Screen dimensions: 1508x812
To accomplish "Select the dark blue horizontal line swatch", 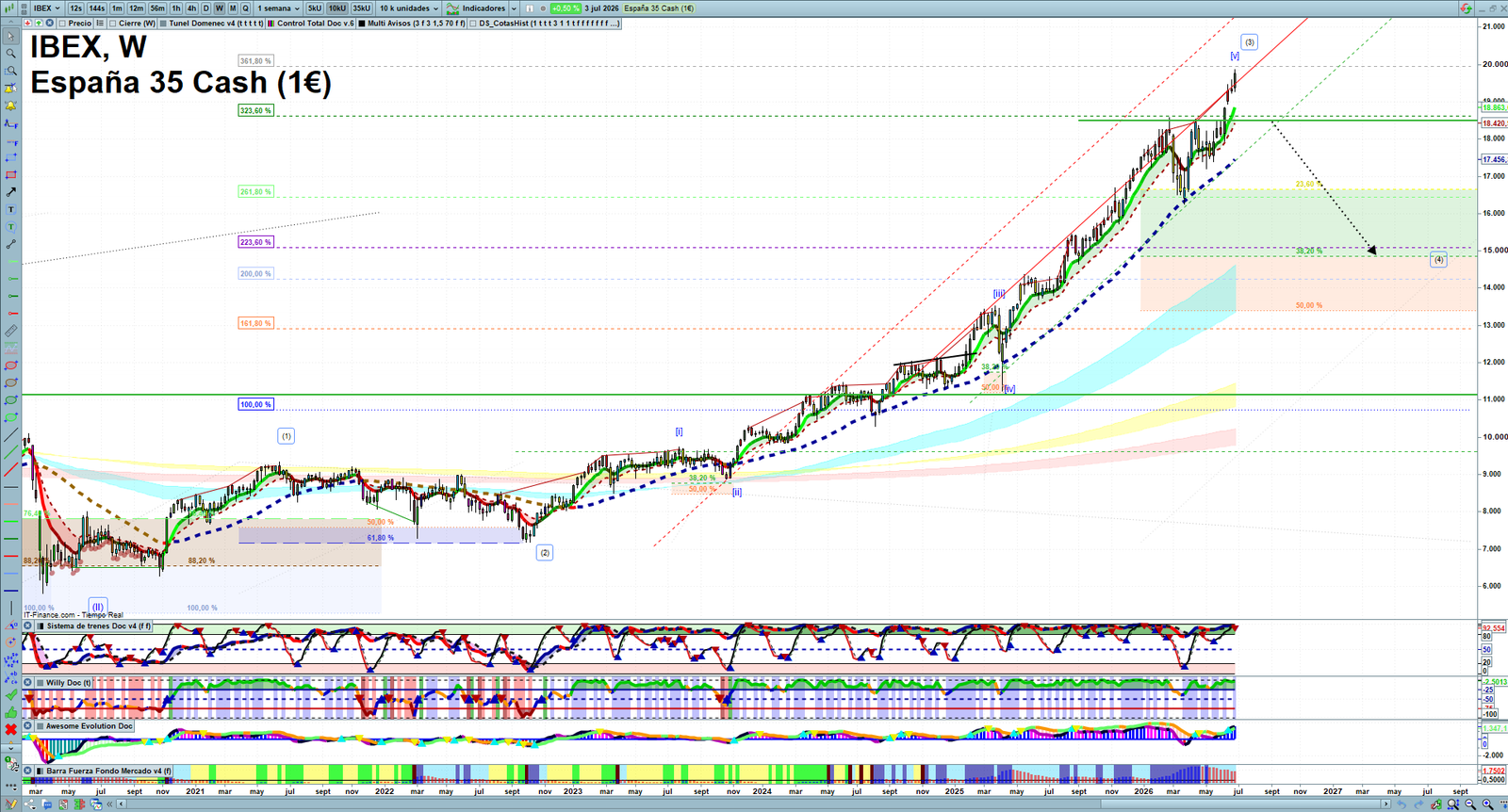I will coord(10,590).
